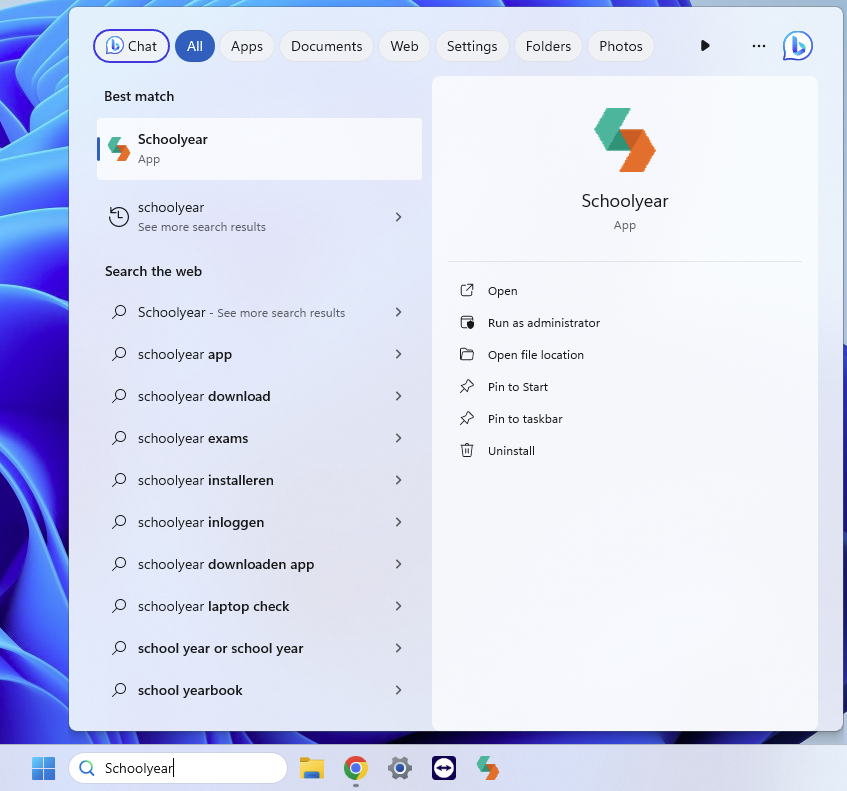Image resolution: width=847 pixels, height=791 pixels.
Task: Expand 'schoolyear laptop check' chevron
Action: tap(398, 606)
